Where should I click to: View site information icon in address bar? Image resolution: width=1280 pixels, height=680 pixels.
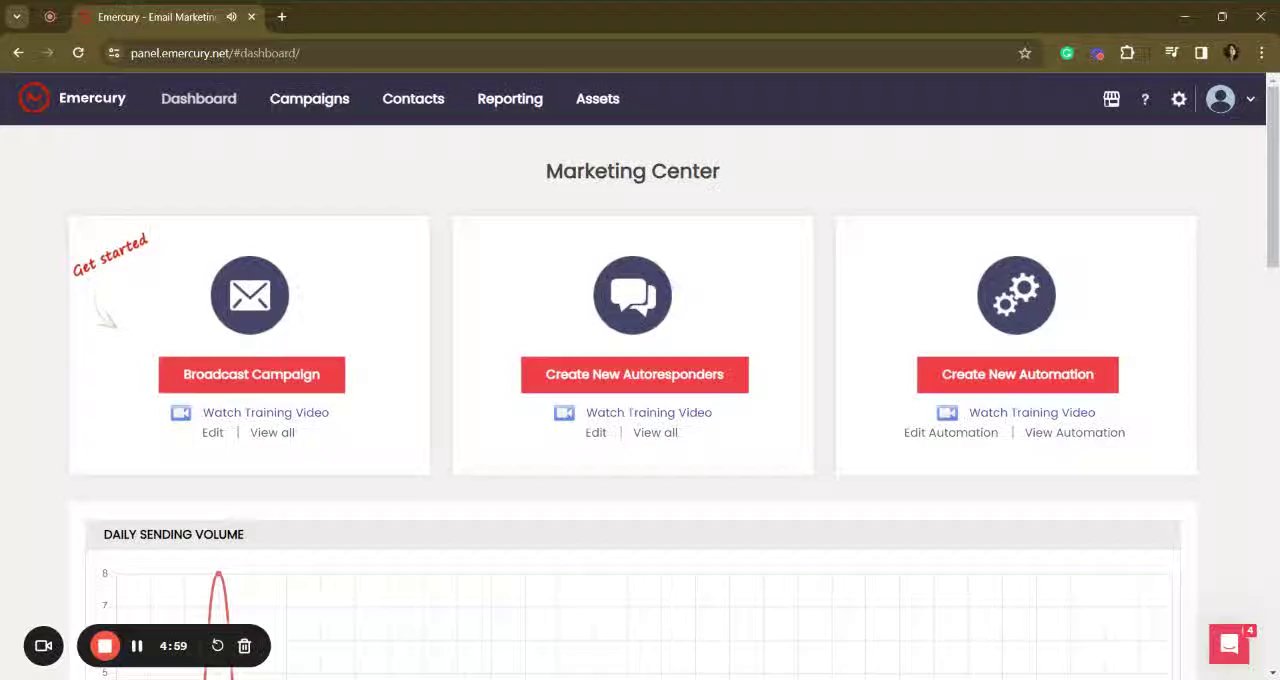point(114,53)
